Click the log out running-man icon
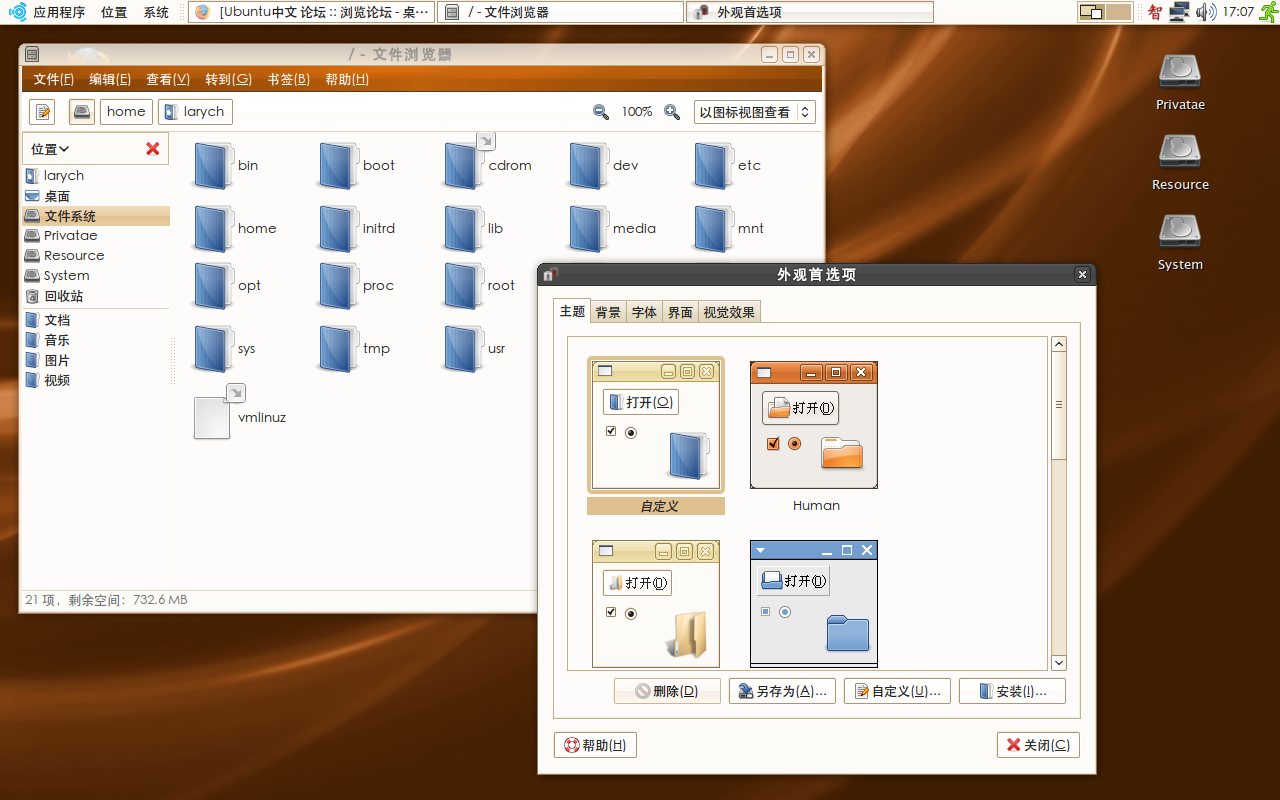Image resolution: width=1280 pixels, height=800 pixels. tap(1267, 12)
